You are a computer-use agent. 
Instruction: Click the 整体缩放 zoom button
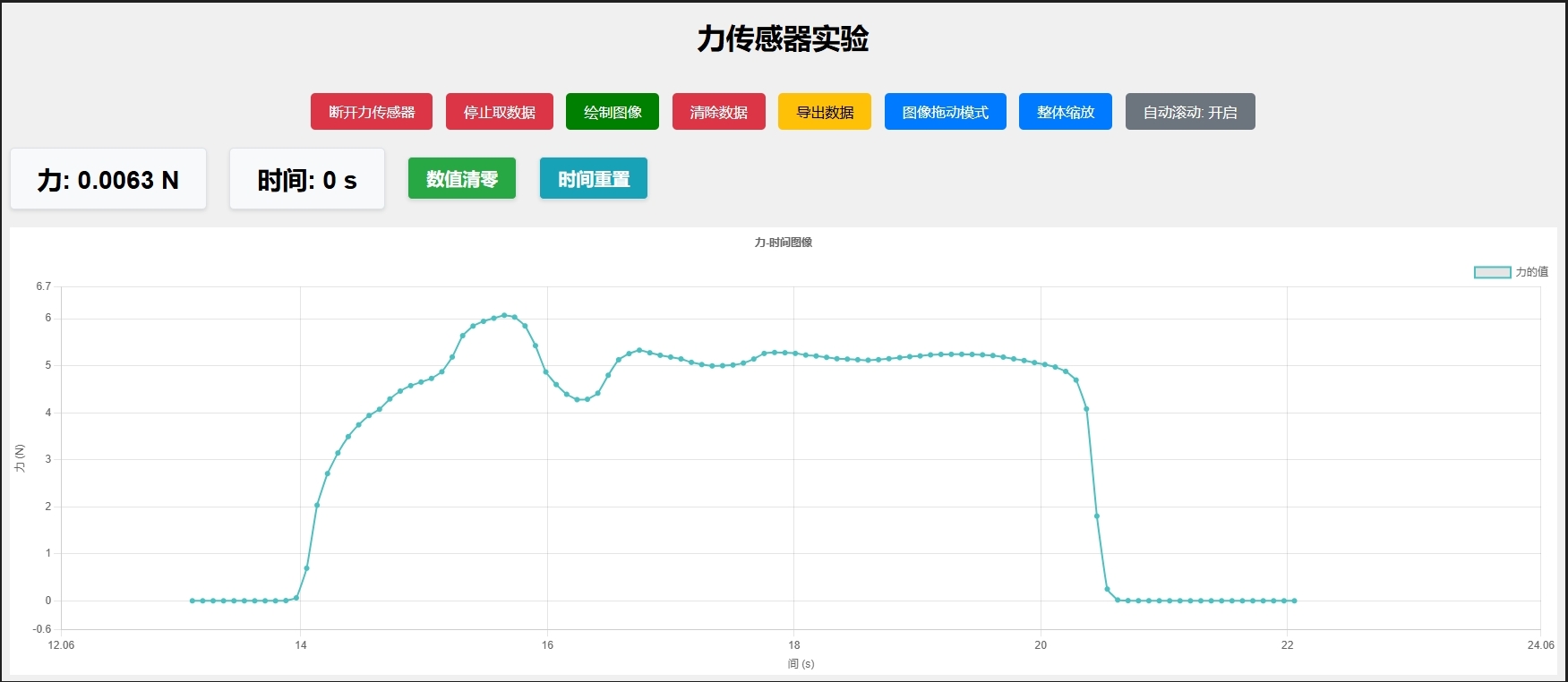tap(1065, 112)
